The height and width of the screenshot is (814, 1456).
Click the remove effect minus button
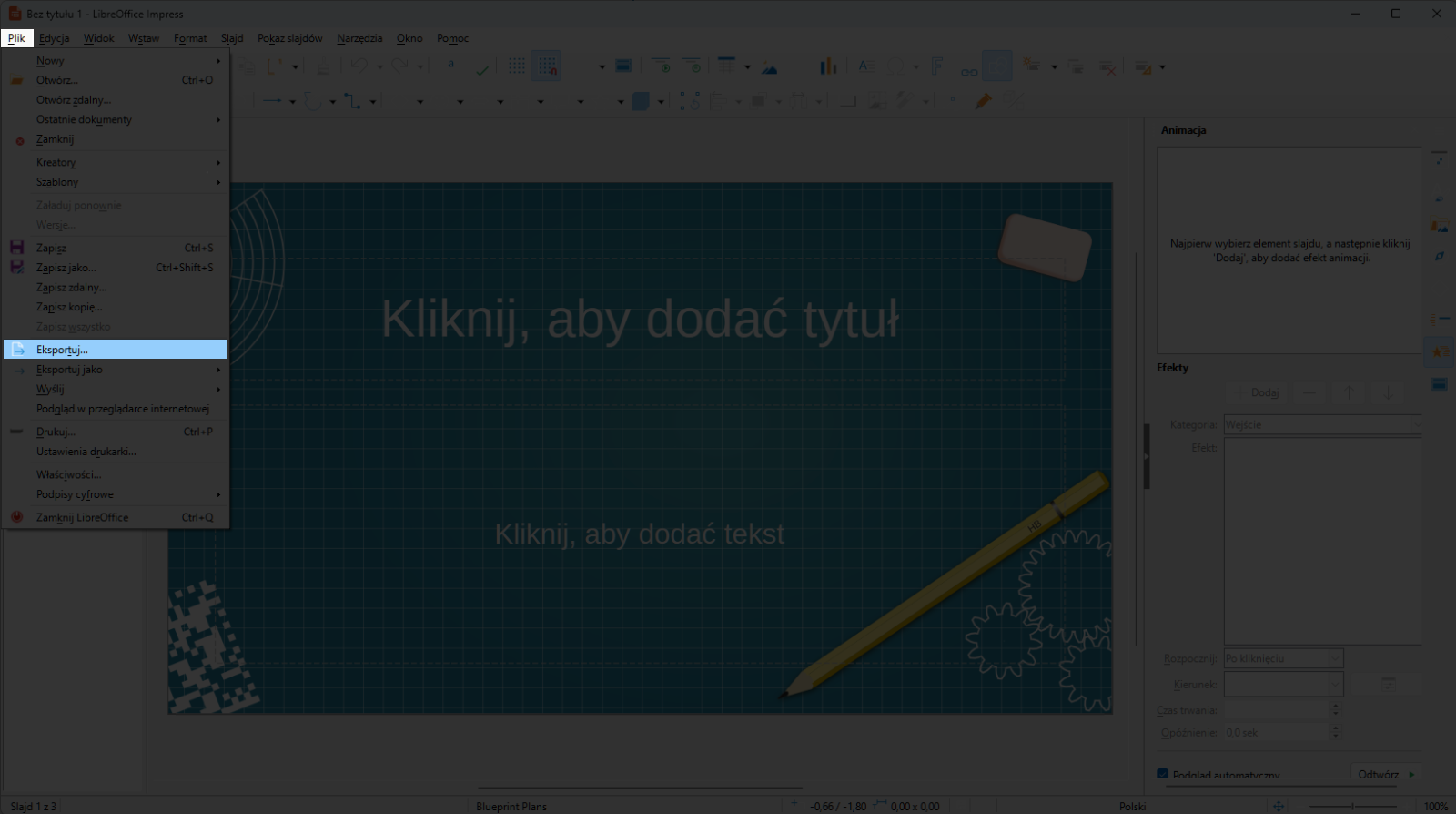[1309, 392]
